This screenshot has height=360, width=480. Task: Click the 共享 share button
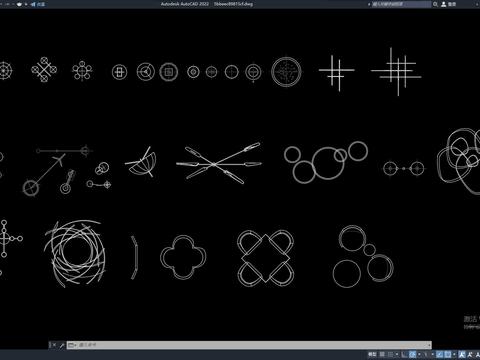(38, 4)
